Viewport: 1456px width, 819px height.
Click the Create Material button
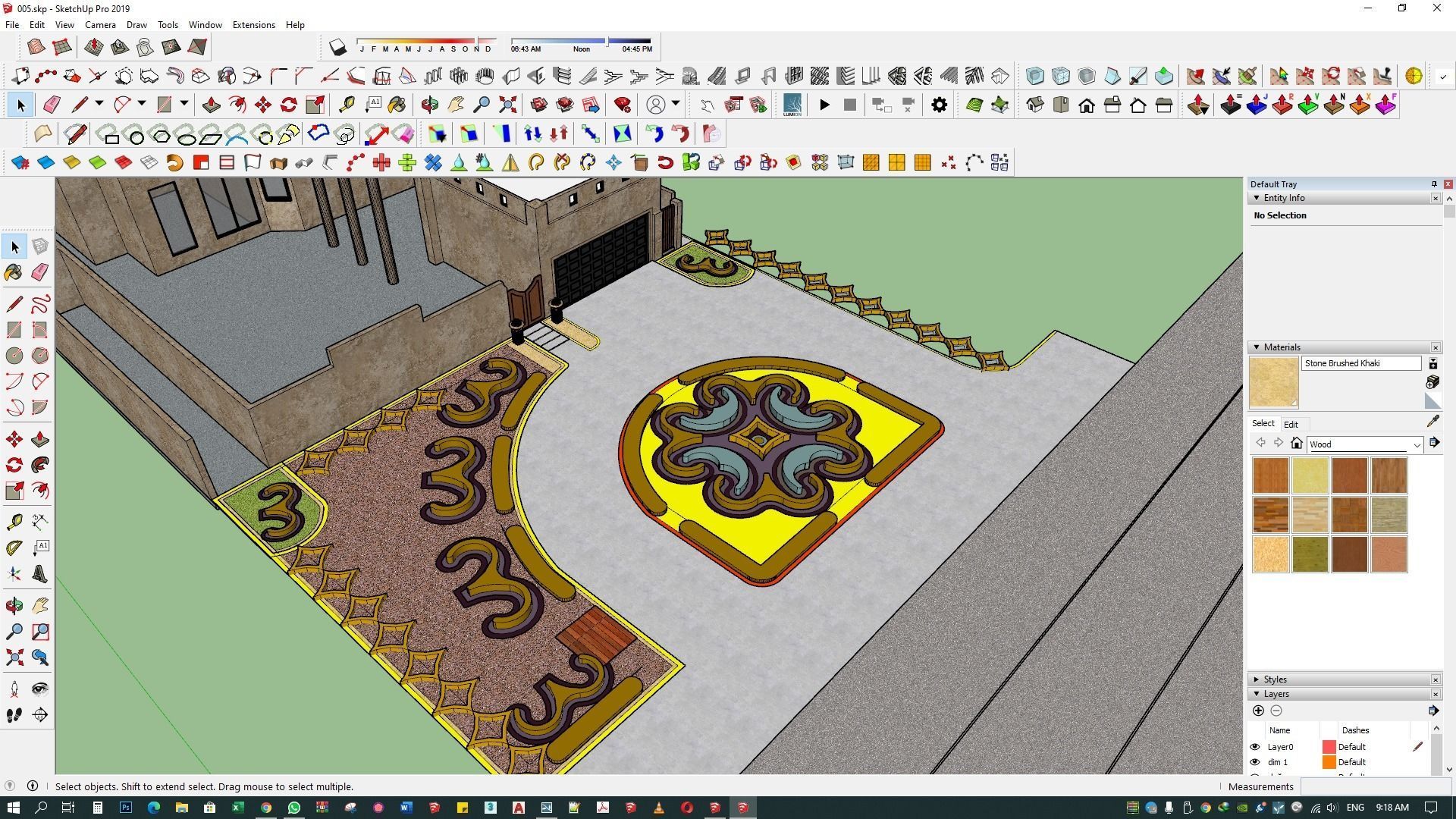(1432, 382)
